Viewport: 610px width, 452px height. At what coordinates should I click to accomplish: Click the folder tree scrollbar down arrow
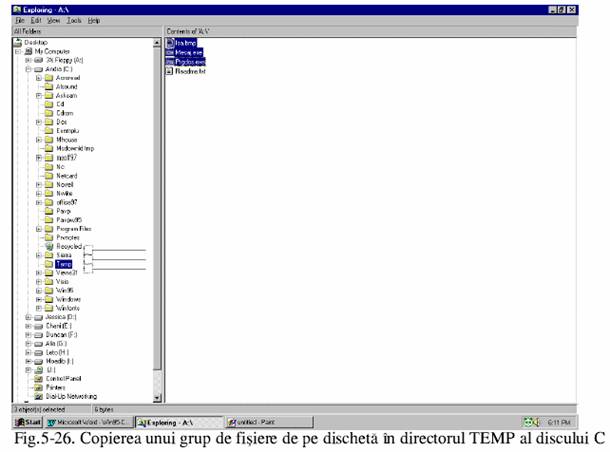coord(157,398)
